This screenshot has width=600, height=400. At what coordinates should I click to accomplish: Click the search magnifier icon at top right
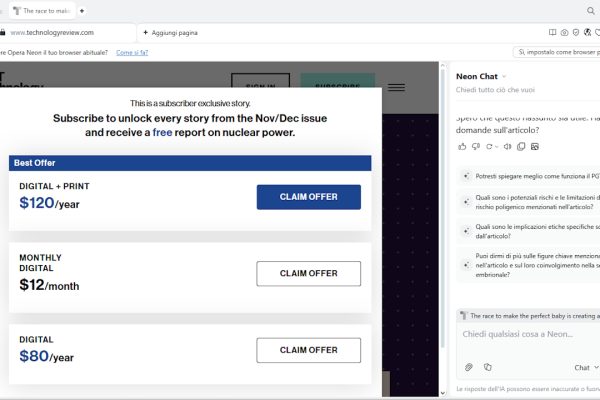click(591, 11)
